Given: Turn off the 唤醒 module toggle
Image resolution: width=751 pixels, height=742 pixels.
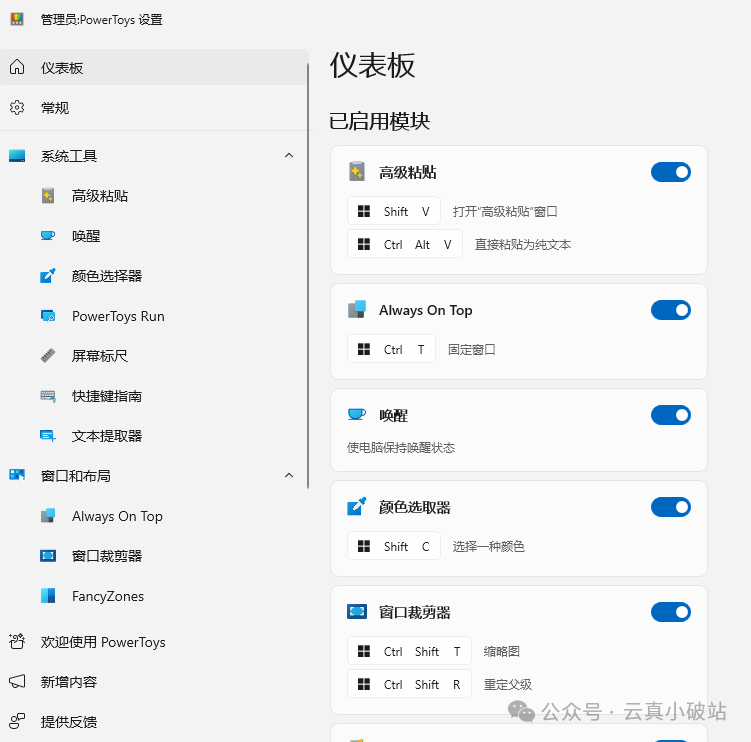Looking at the screenshot, I should 671,415.
